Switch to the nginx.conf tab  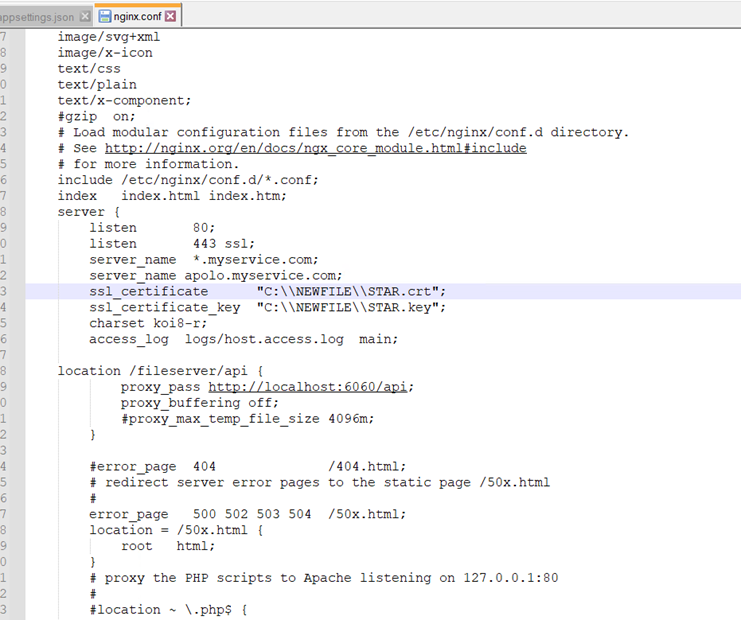[137, 16]
